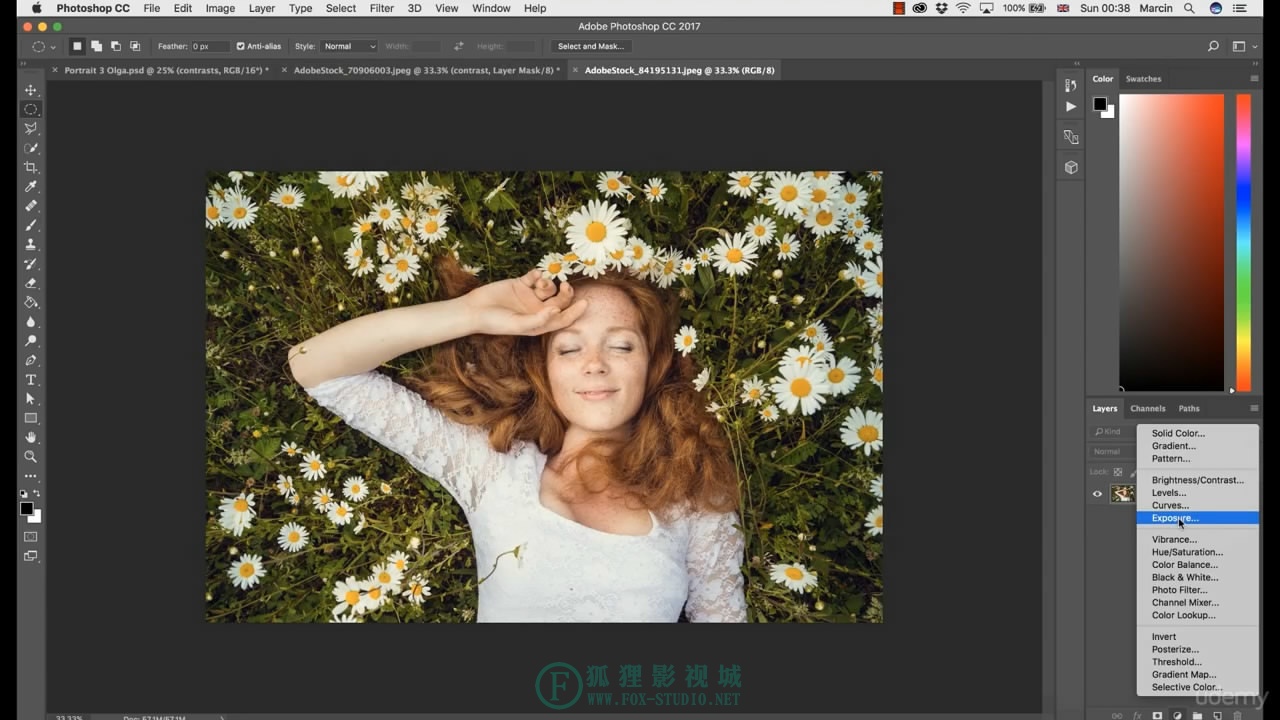
Task: Open macOS Spotlight search icon
Action: (x=1189, y=8)
